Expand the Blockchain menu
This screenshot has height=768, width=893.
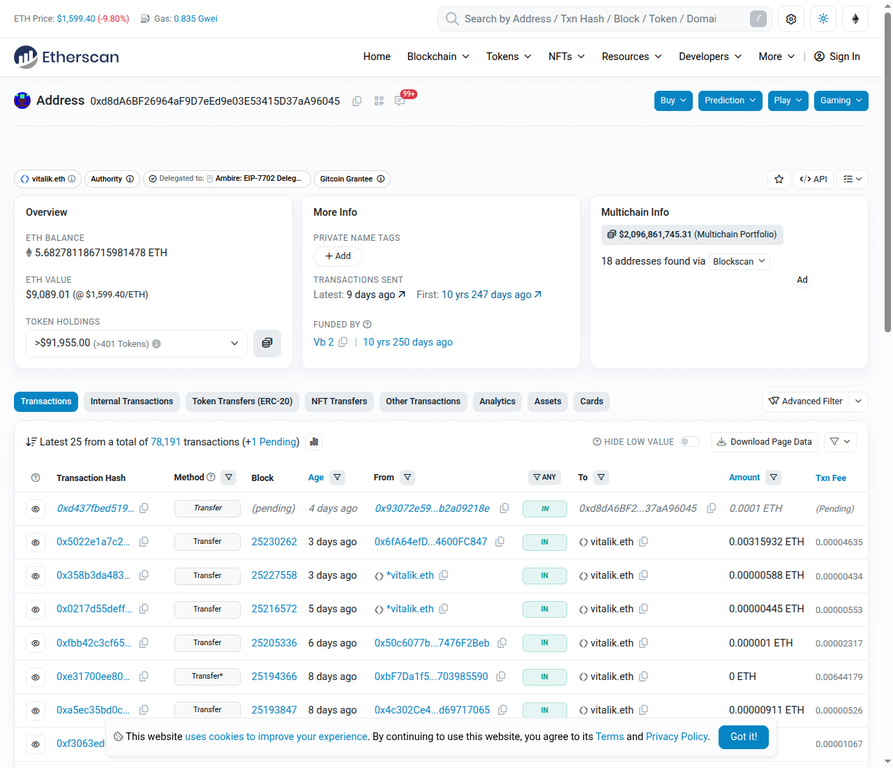point(438,56)
